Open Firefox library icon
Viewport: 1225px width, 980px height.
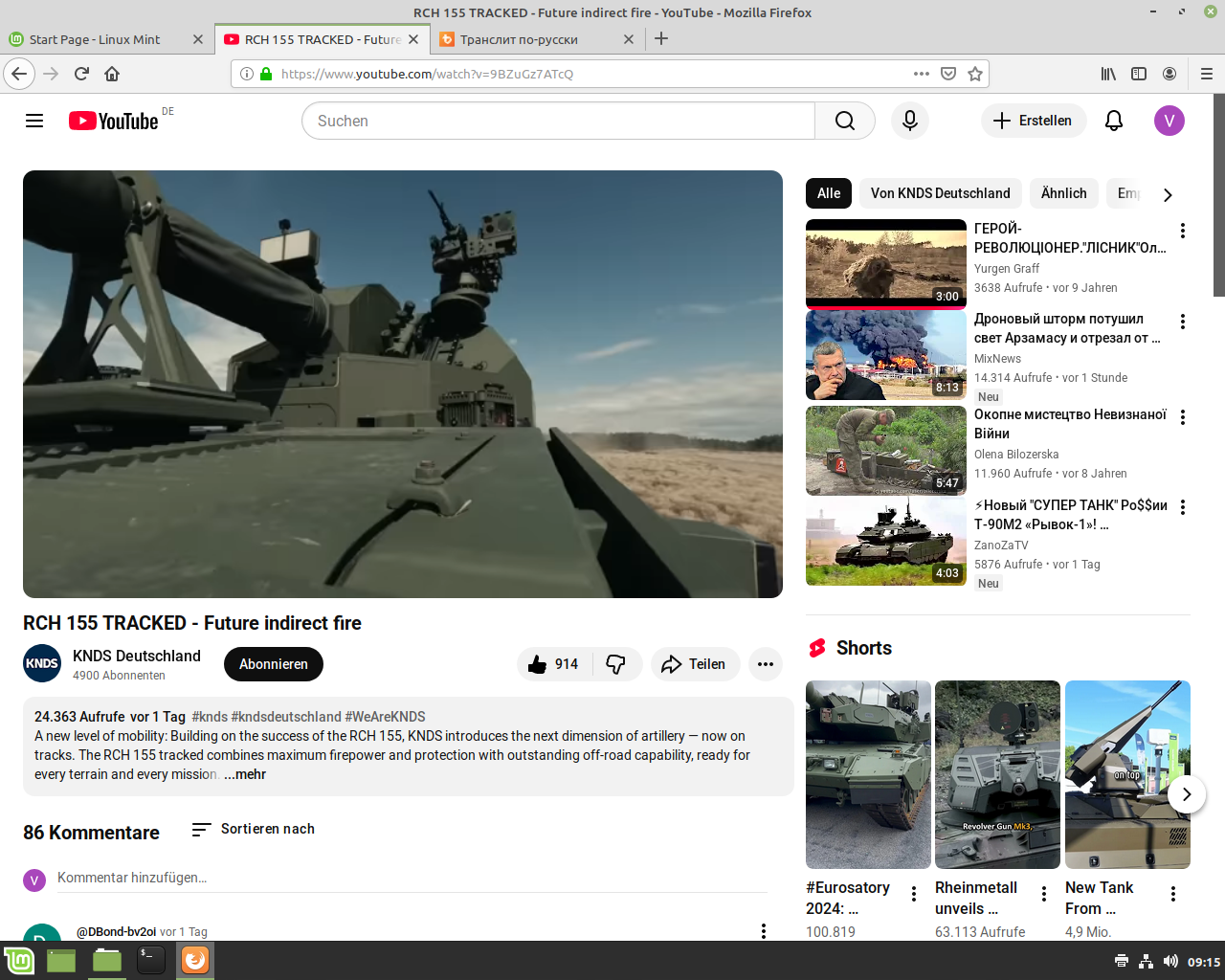(x=1108, y=74)
